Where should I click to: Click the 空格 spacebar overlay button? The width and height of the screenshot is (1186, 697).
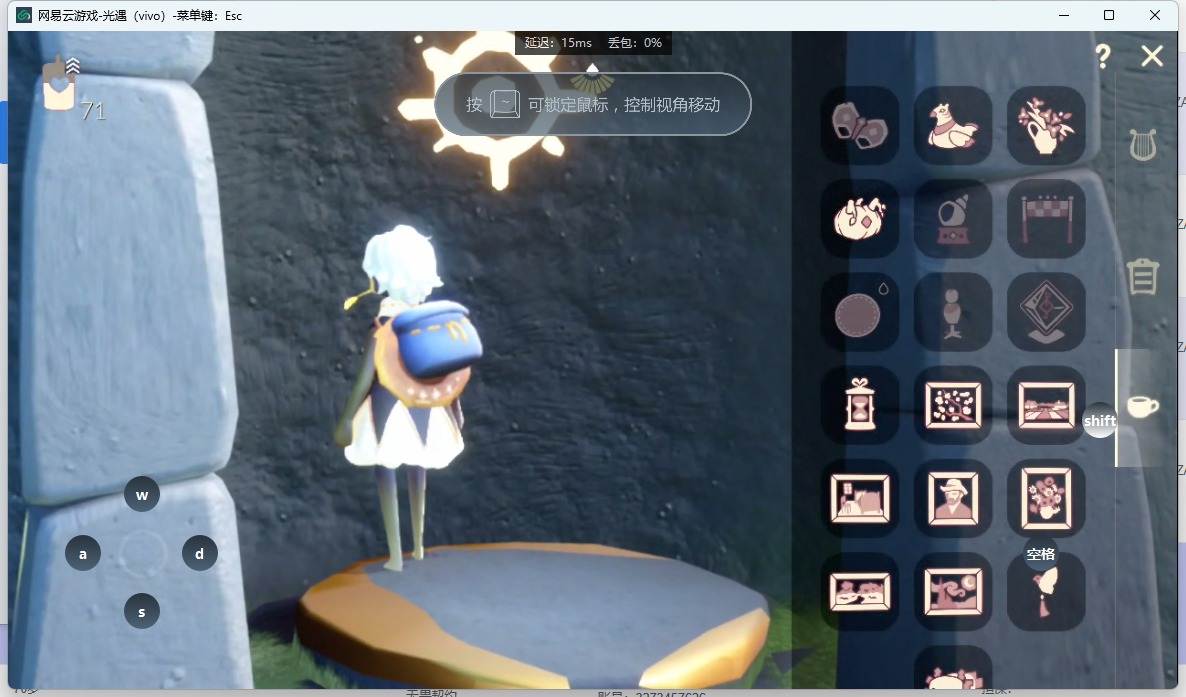[1041, 554]
